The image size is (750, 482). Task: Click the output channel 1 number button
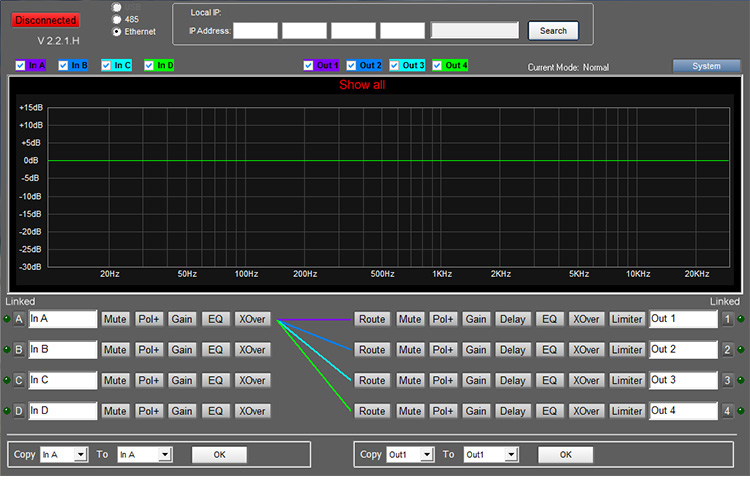coord(728,320)
